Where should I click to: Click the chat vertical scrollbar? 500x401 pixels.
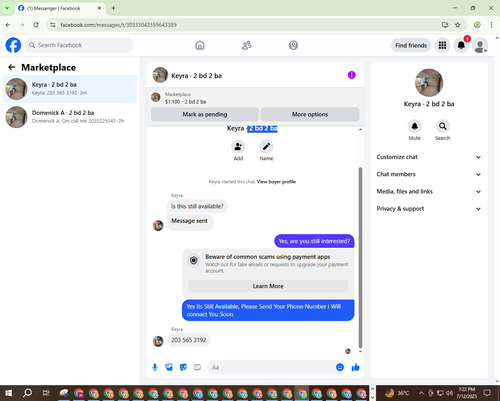(360, 257)
